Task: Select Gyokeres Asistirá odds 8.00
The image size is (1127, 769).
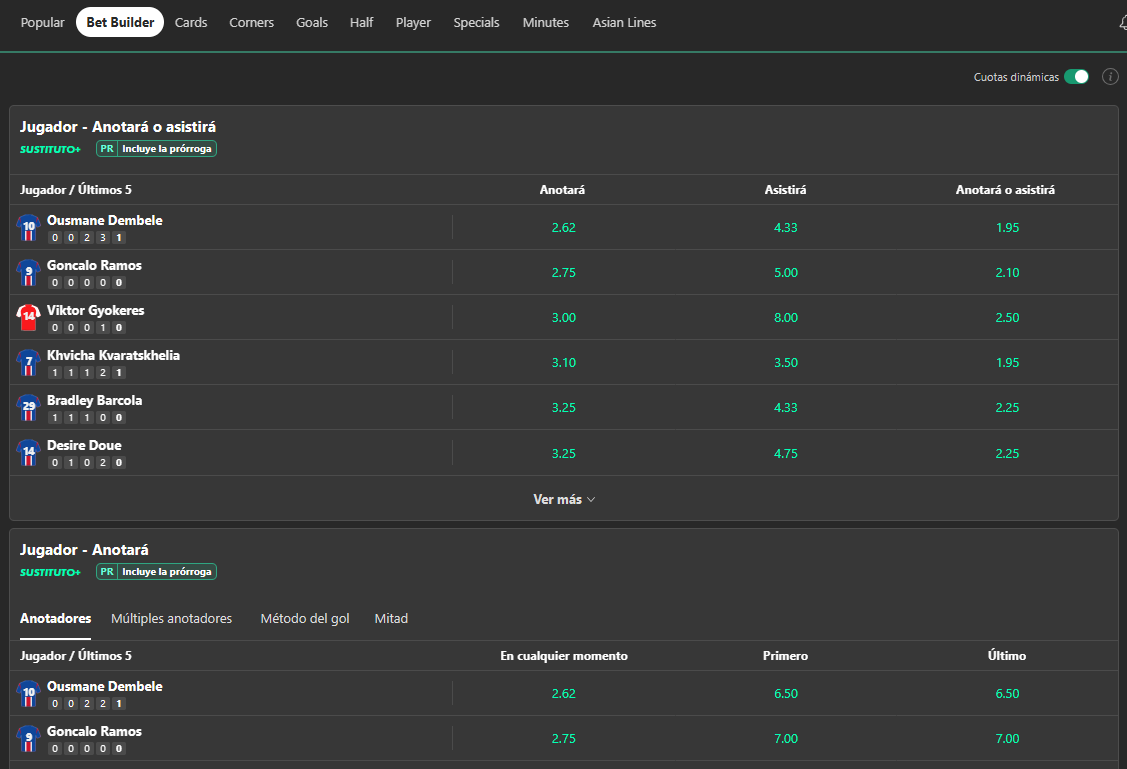Action: (786, 318)
